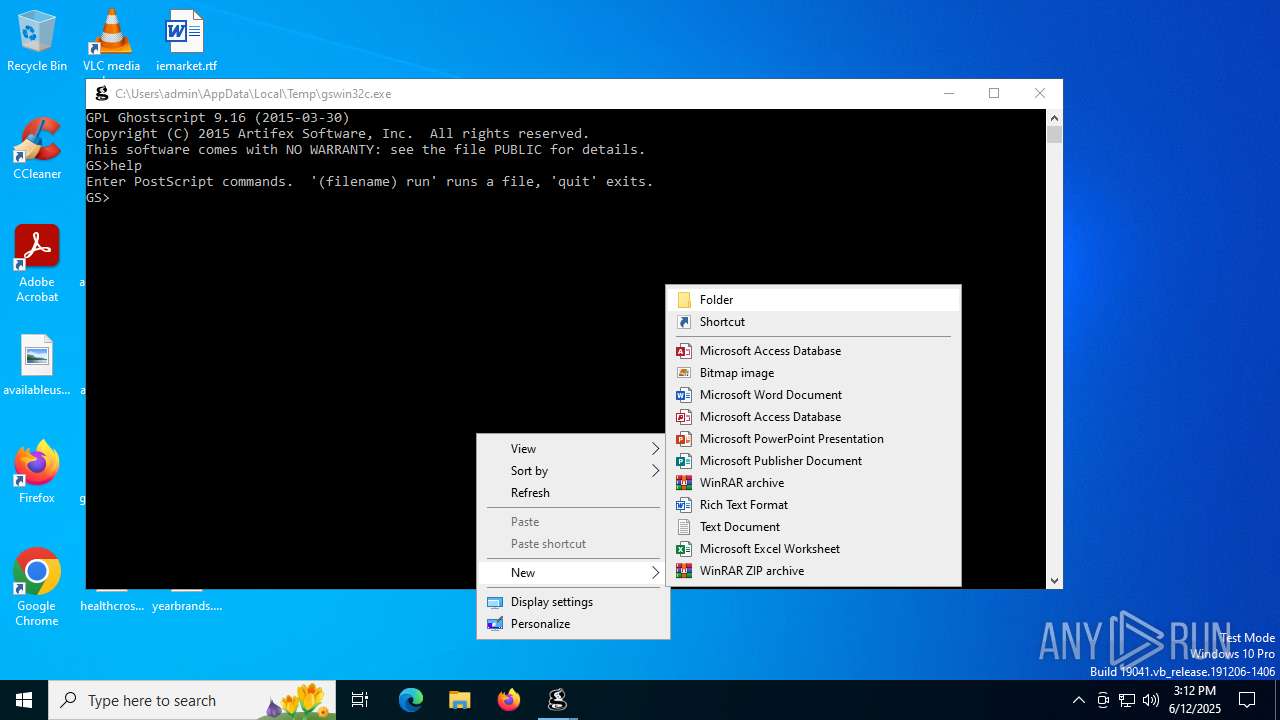
Task: Expand the View submenu arrow
Action: [x=656, y=449]
